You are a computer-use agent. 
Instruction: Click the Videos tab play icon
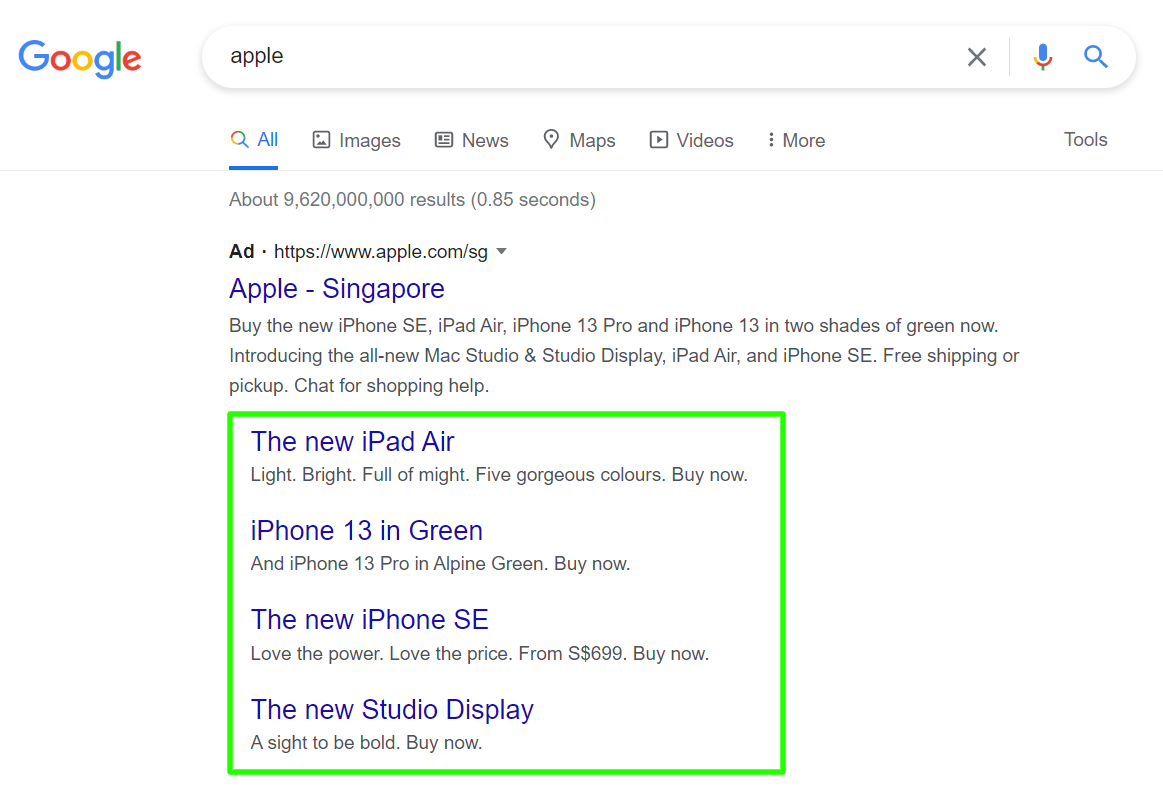pyautogui.click(x=659, y=139)
